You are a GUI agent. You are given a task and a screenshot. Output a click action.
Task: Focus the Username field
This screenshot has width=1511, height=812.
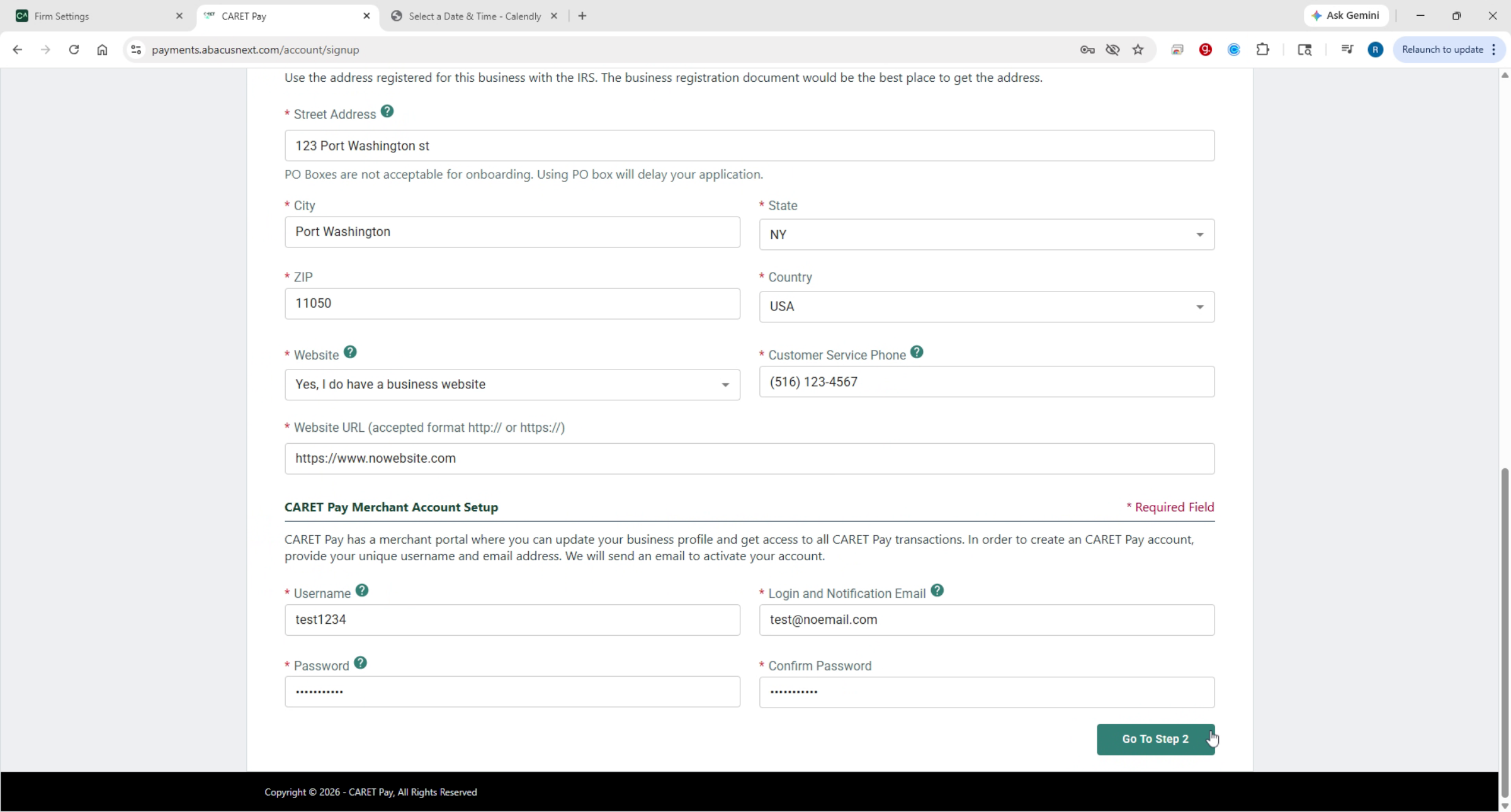coord(512,620)
